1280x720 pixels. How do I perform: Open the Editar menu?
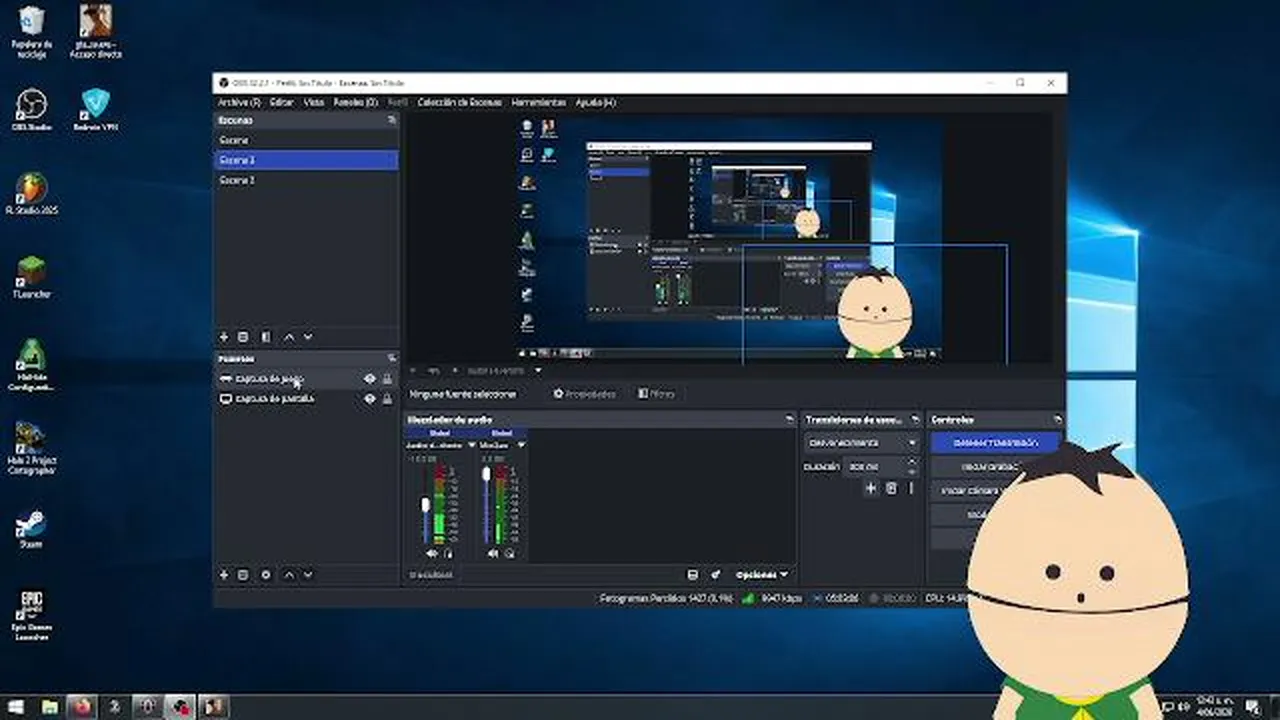(282, 102)
